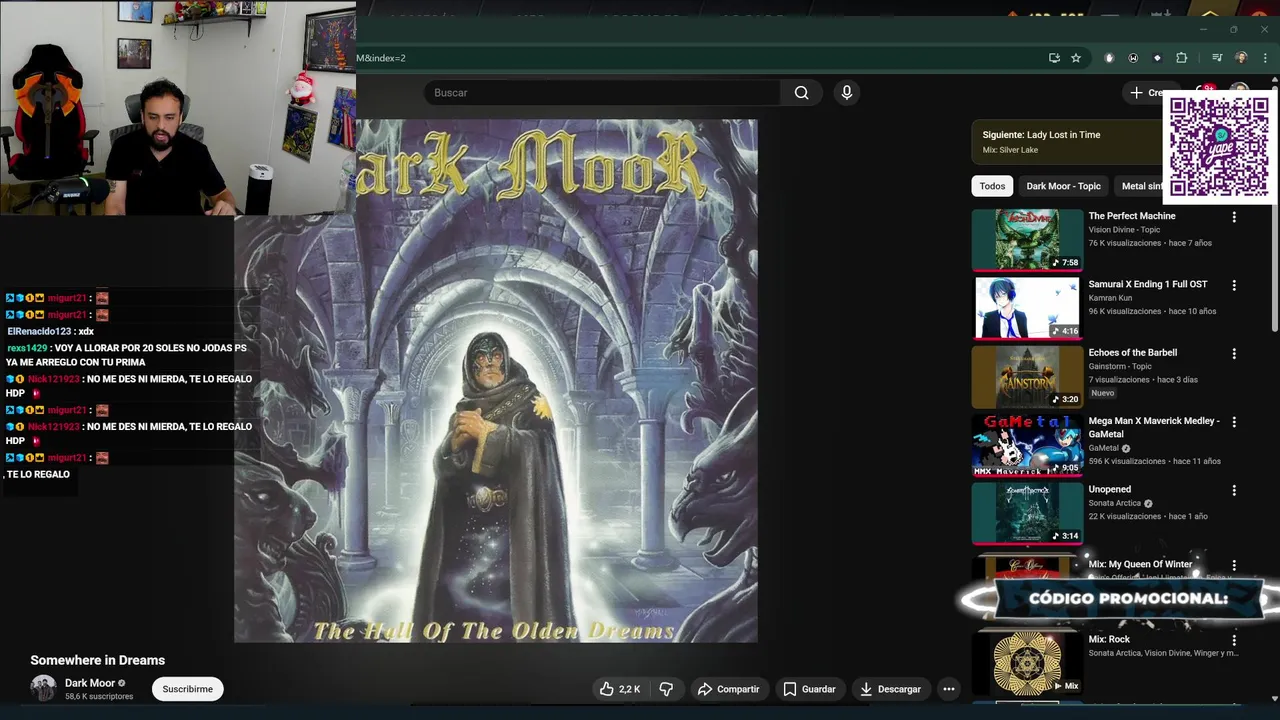
Task: Download video with Descargar button
Action: point(890,689)
